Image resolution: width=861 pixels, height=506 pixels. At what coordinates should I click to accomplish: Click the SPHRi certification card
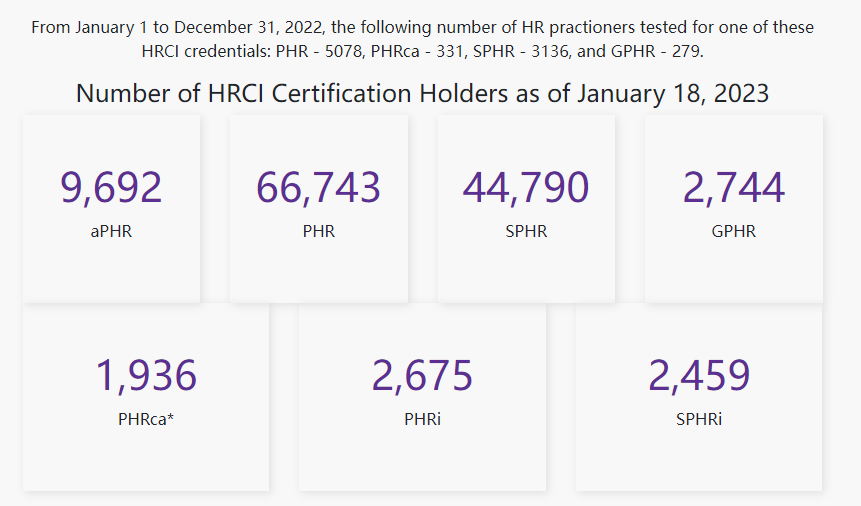pos(699,397)
